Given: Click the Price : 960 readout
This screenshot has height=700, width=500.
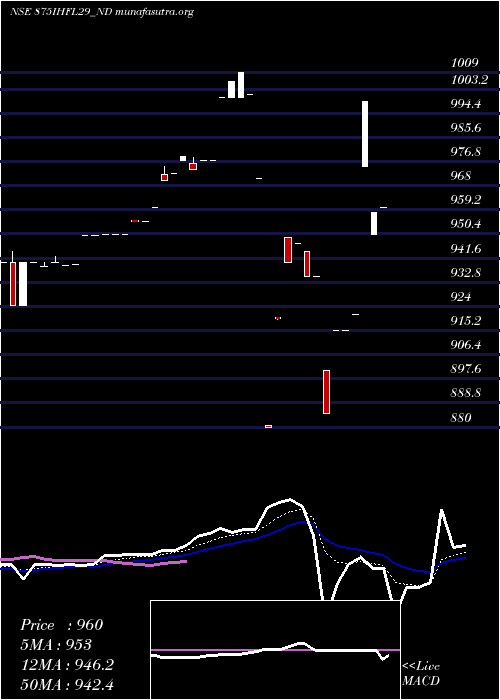Looking at the screenshot, I should click(x=62, y=625).
